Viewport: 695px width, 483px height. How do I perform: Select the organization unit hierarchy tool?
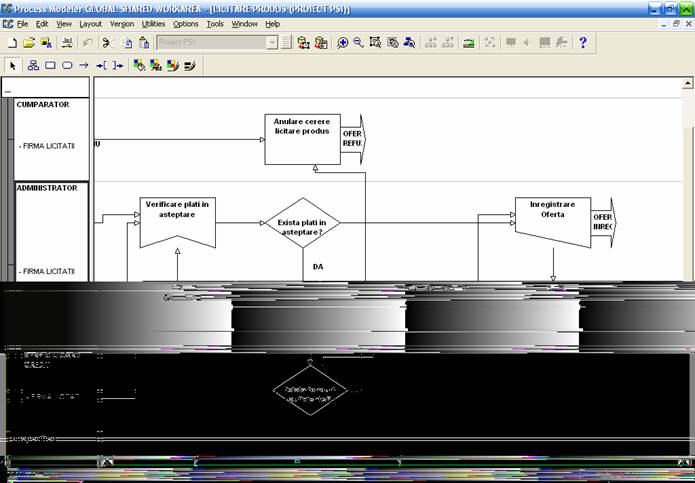(x=33, y=66)
